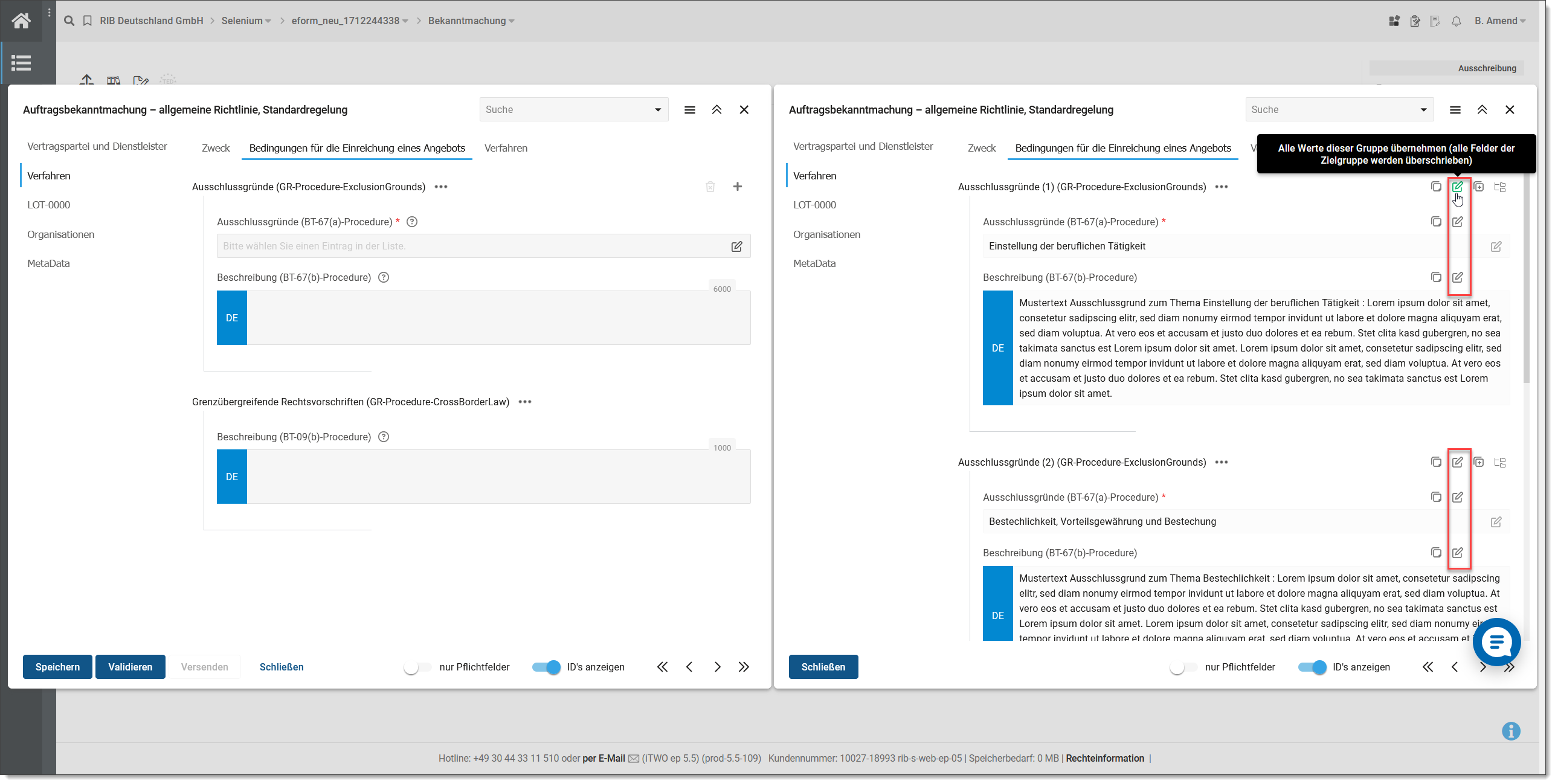Toggle nur Pflichtfelder in the left dialog

point(417,667)
